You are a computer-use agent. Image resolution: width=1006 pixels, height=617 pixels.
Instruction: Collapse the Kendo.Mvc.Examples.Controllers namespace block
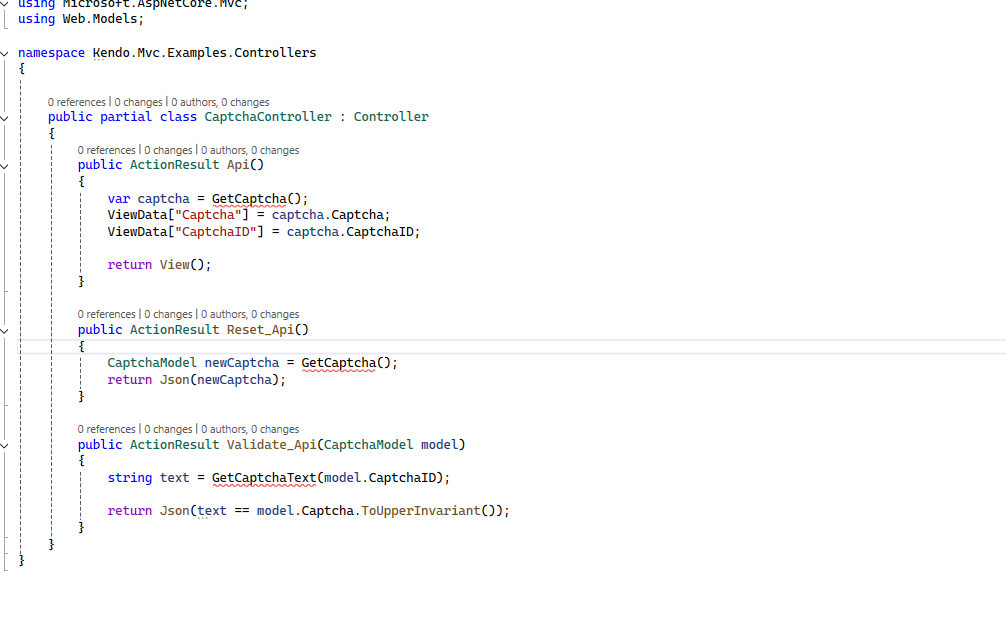point(5,52)
